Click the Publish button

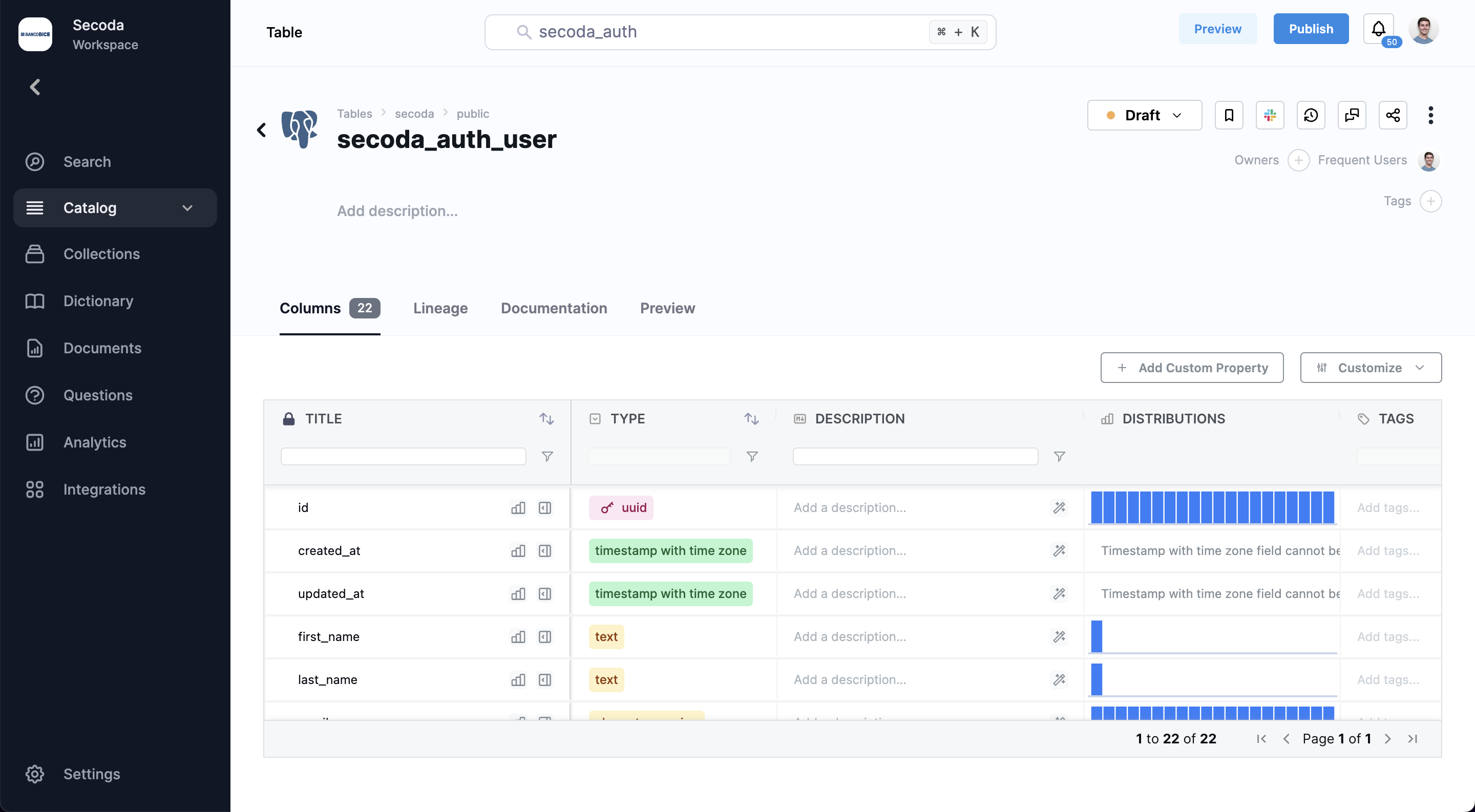point(1311,29)
